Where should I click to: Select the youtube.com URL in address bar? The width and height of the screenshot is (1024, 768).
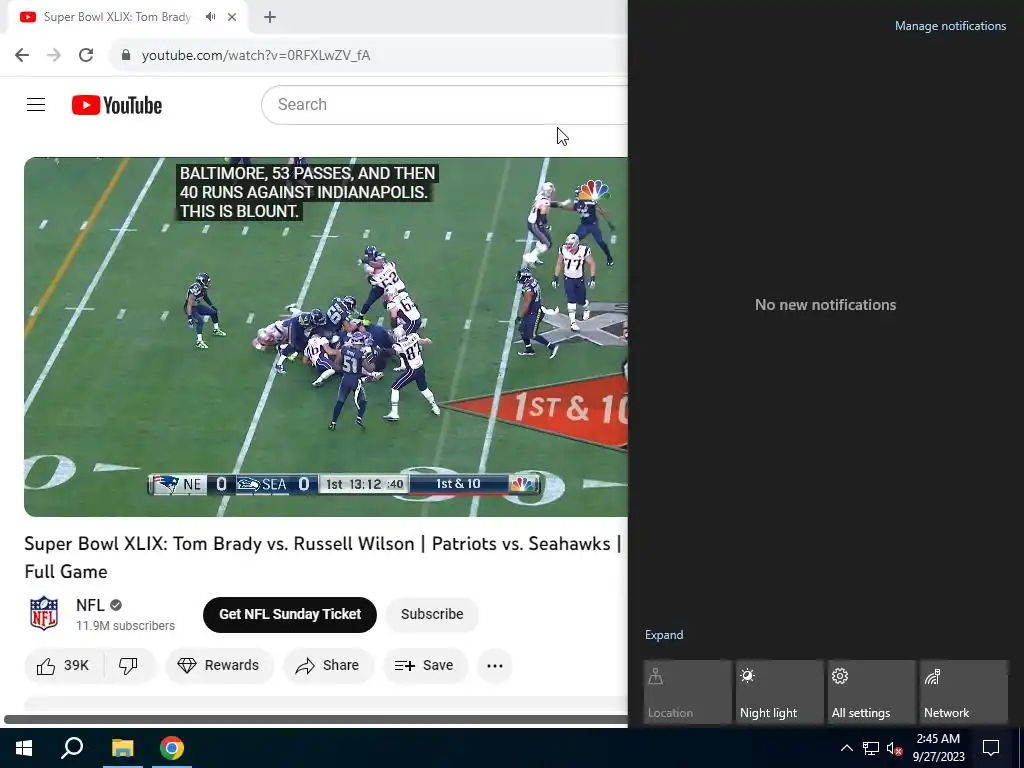[x=256, y=56]
